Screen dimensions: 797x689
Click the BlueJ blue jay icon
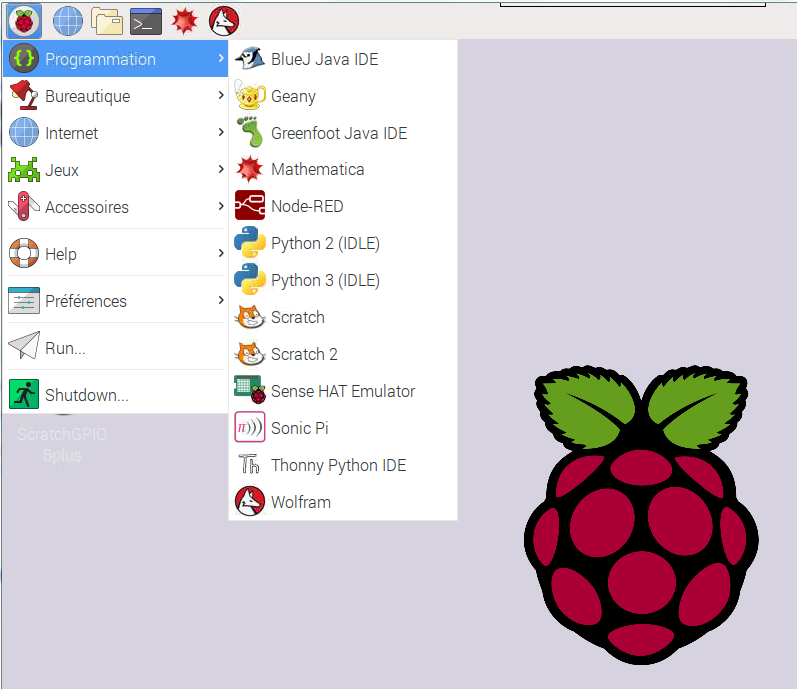tap(250, 58)
